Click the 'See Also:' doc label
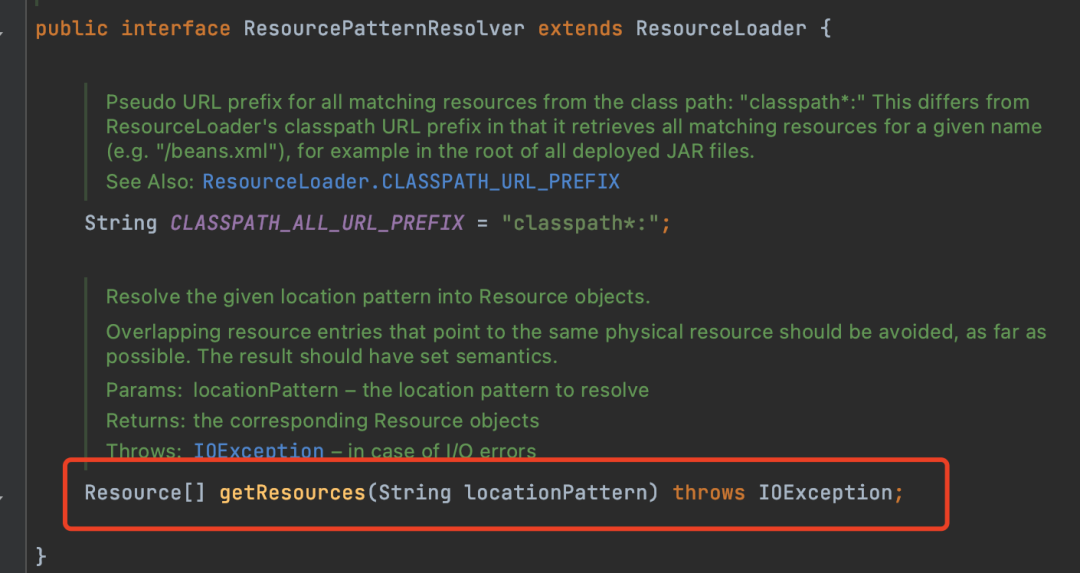Screen dimensions: 1080x573 point(150,182)
